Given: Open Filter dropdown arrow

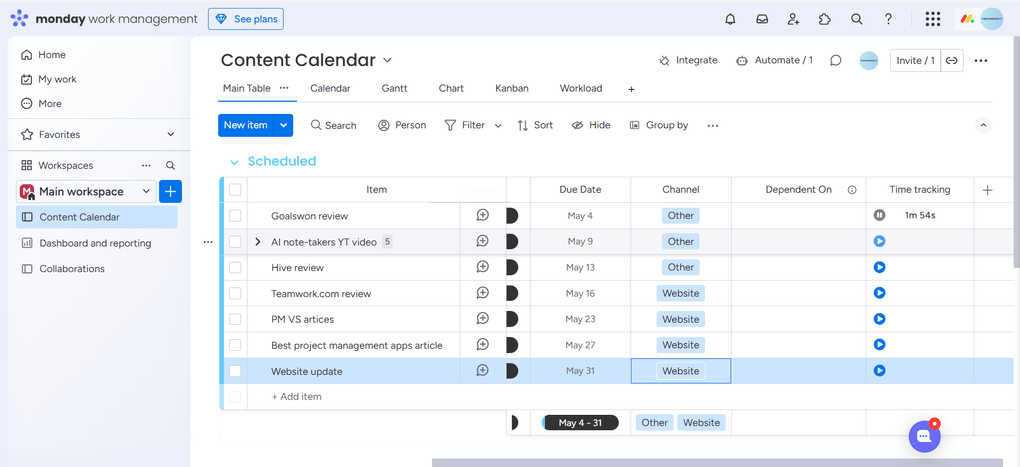Looking at the screenshot, I should pos(498,126).
